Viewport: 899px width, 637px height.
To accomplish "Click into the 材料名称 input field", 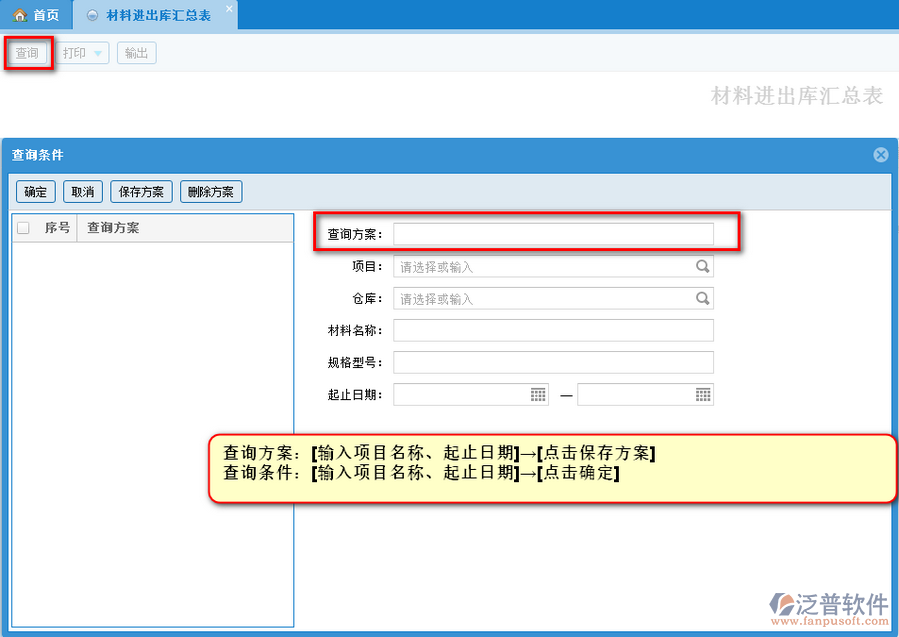I will (553, 331).
